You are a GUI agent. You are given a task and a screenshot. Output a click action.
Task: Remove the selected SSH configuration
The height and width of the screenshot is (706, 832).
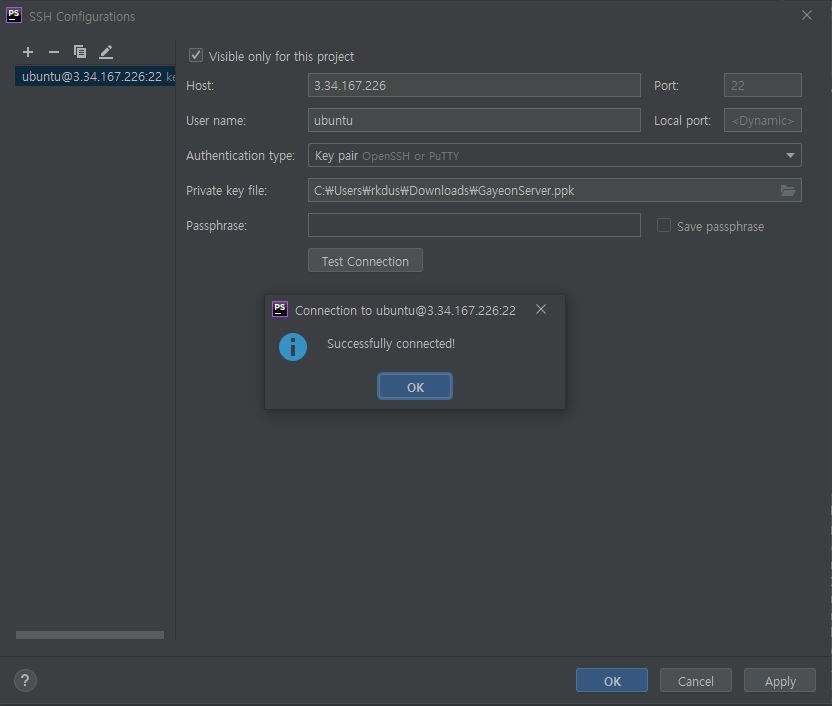point(53,51)
